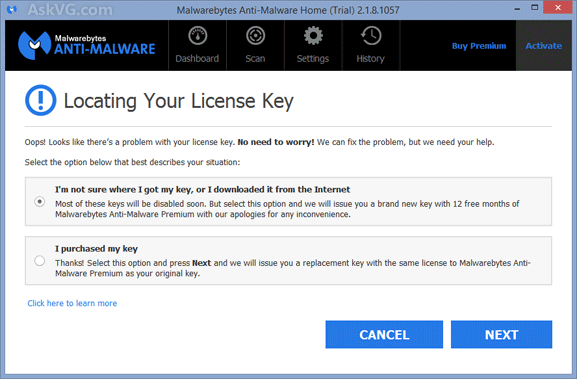Image resolution: width=577 pixels, height=379 pixels.
Task: Click the window title "Malwarebytes Anti-Malware Home (Trial)"
Action: pyautogui.click(x=288, y=10)
